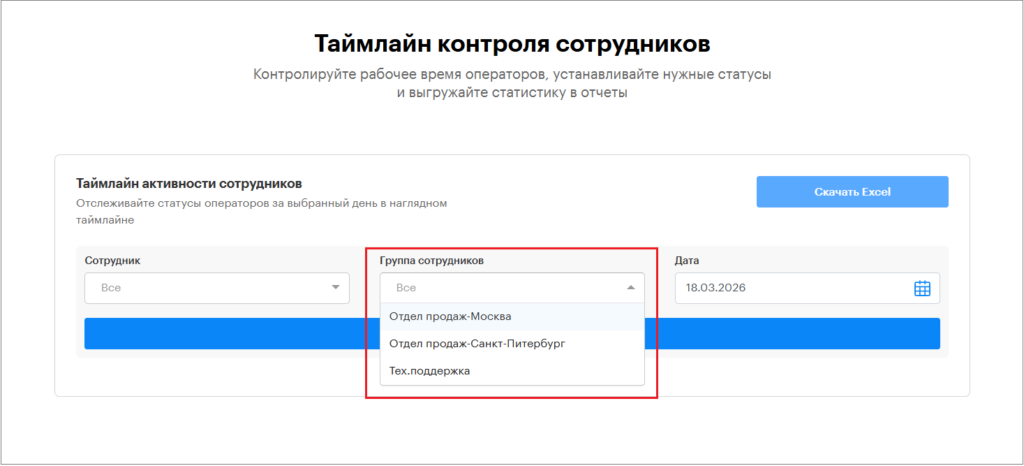Click the Все placeholder in Сотрудник field
The image size is (1024, 466).
click(111, 288)
